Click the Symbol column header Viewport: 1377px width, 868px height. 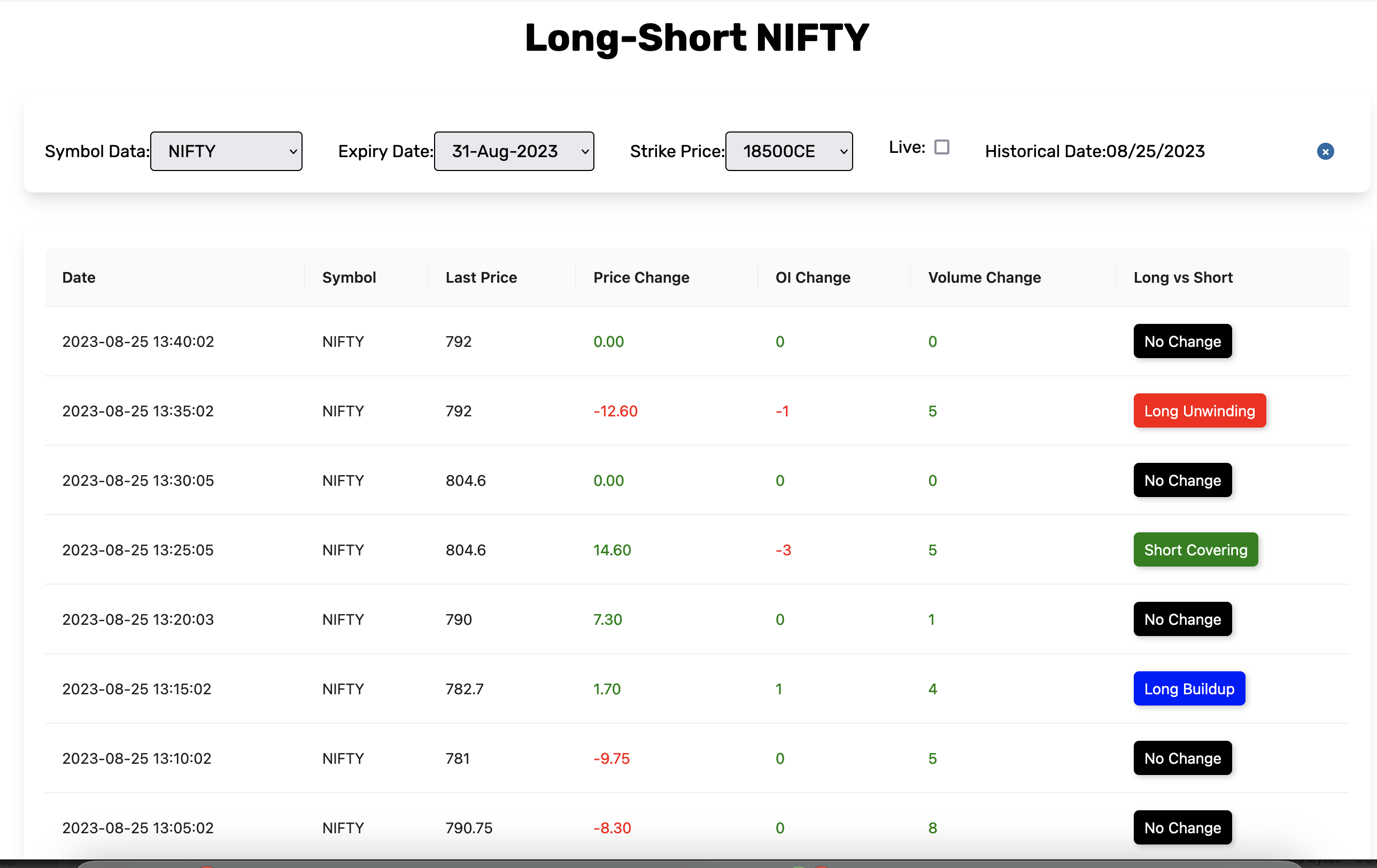348,277
